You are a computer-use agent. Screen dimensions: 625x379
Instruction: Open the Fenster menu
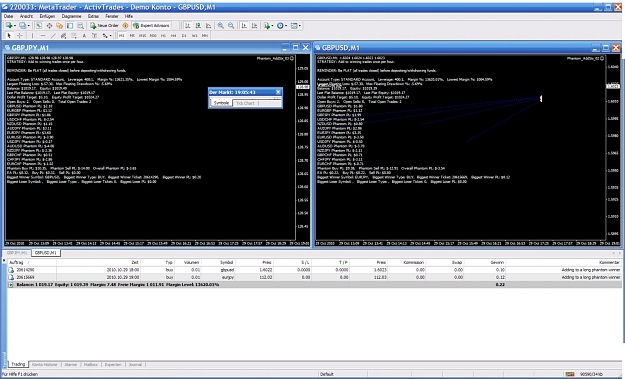(112, 16)
